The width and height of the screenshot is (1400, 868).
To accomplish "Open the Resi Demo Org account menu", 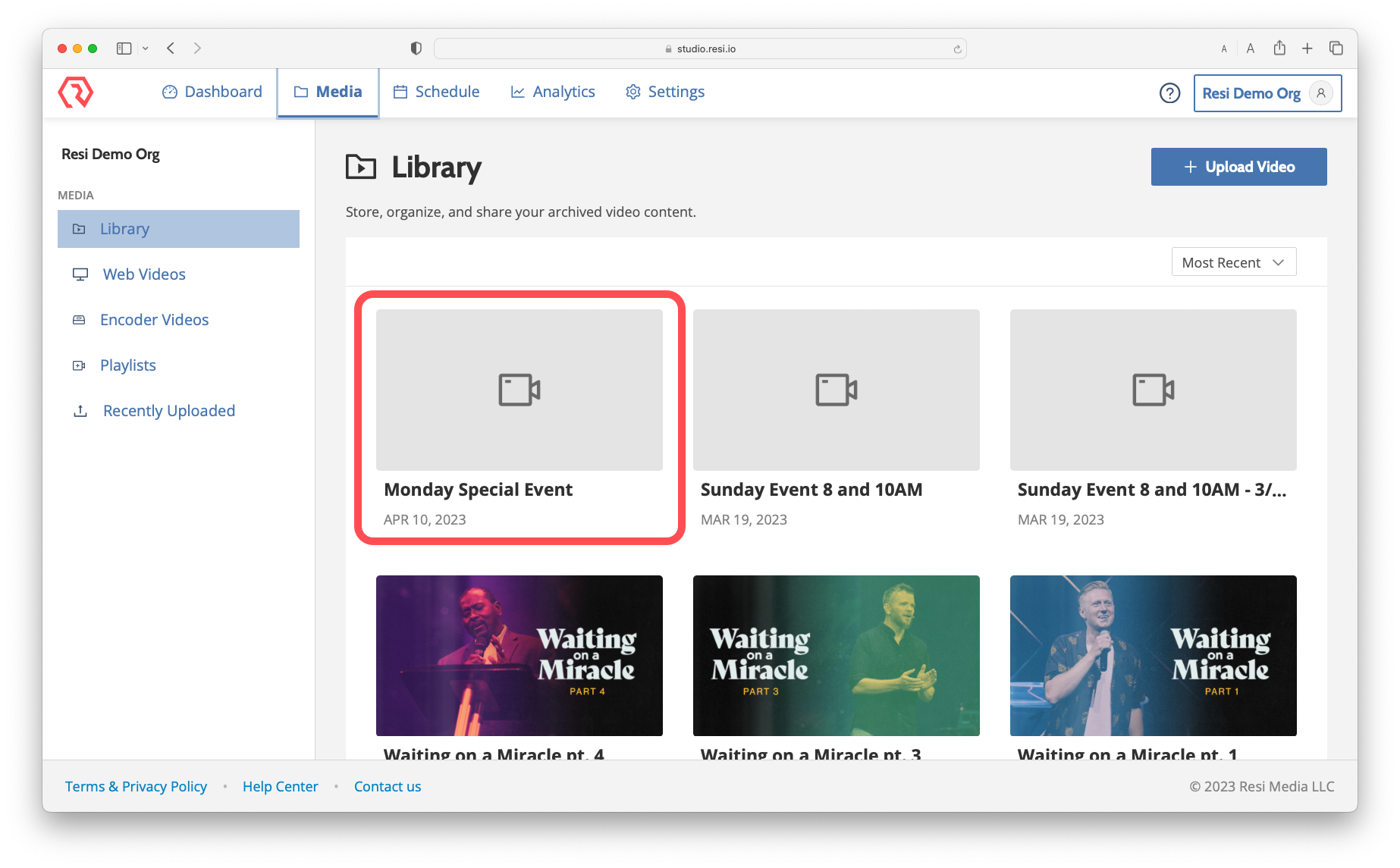I will [x=1267, y=93].
